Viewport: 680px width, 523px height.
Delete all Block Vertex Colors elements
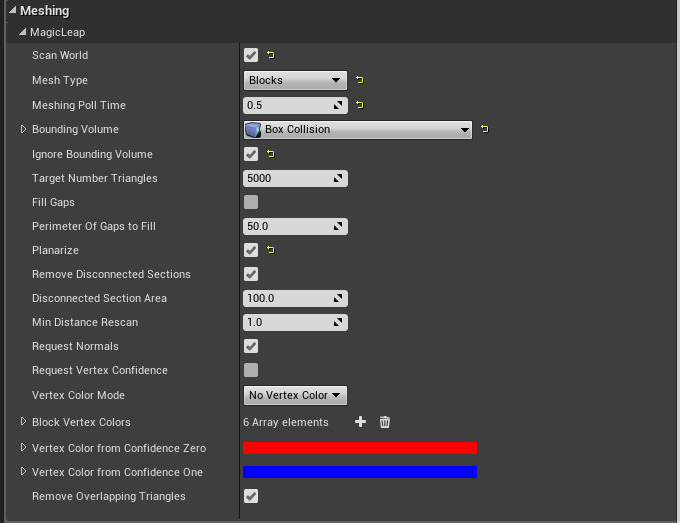tap(385, 422)
